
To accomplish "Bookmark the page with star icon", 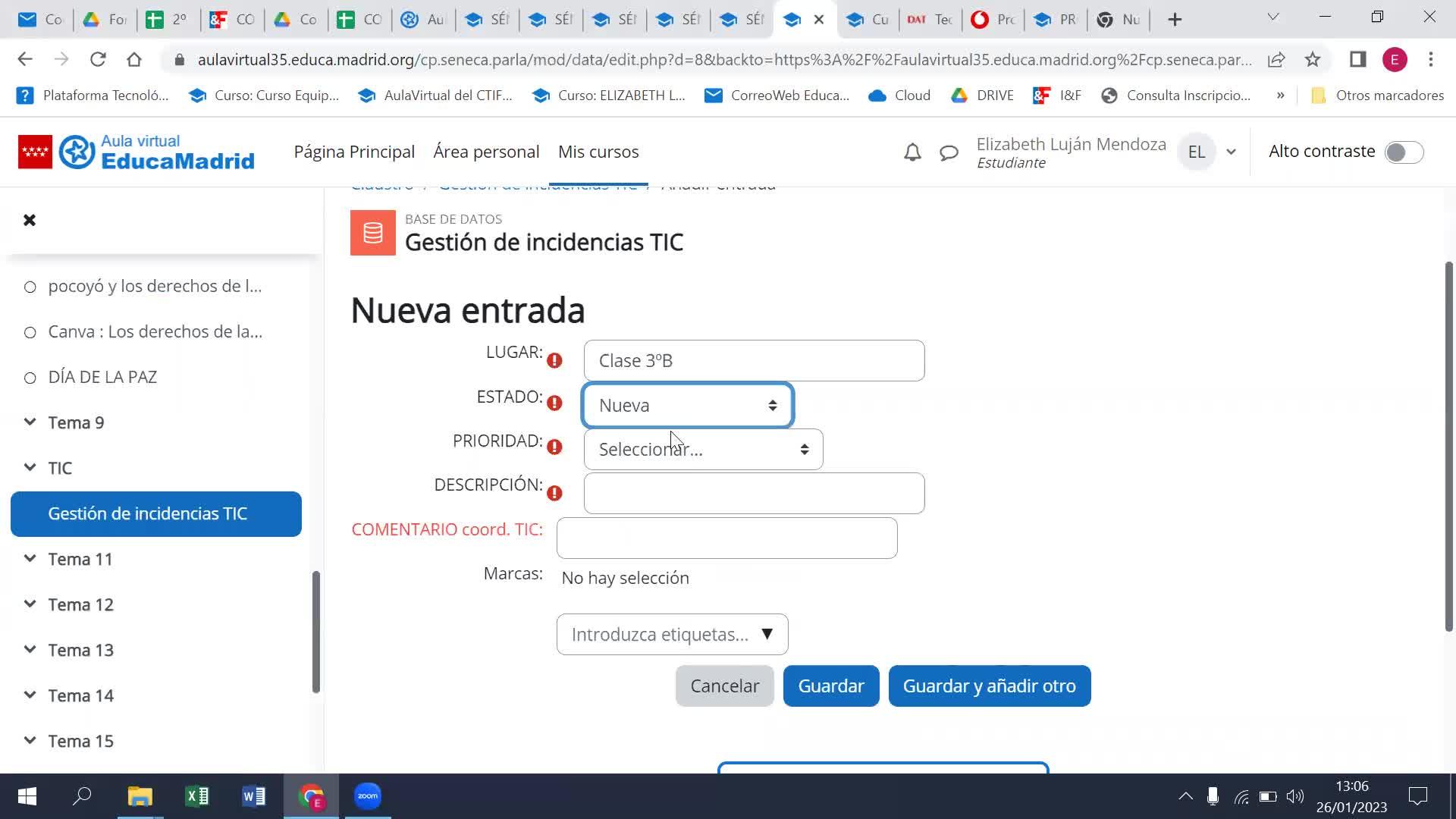I will (x=1313, y=59).
